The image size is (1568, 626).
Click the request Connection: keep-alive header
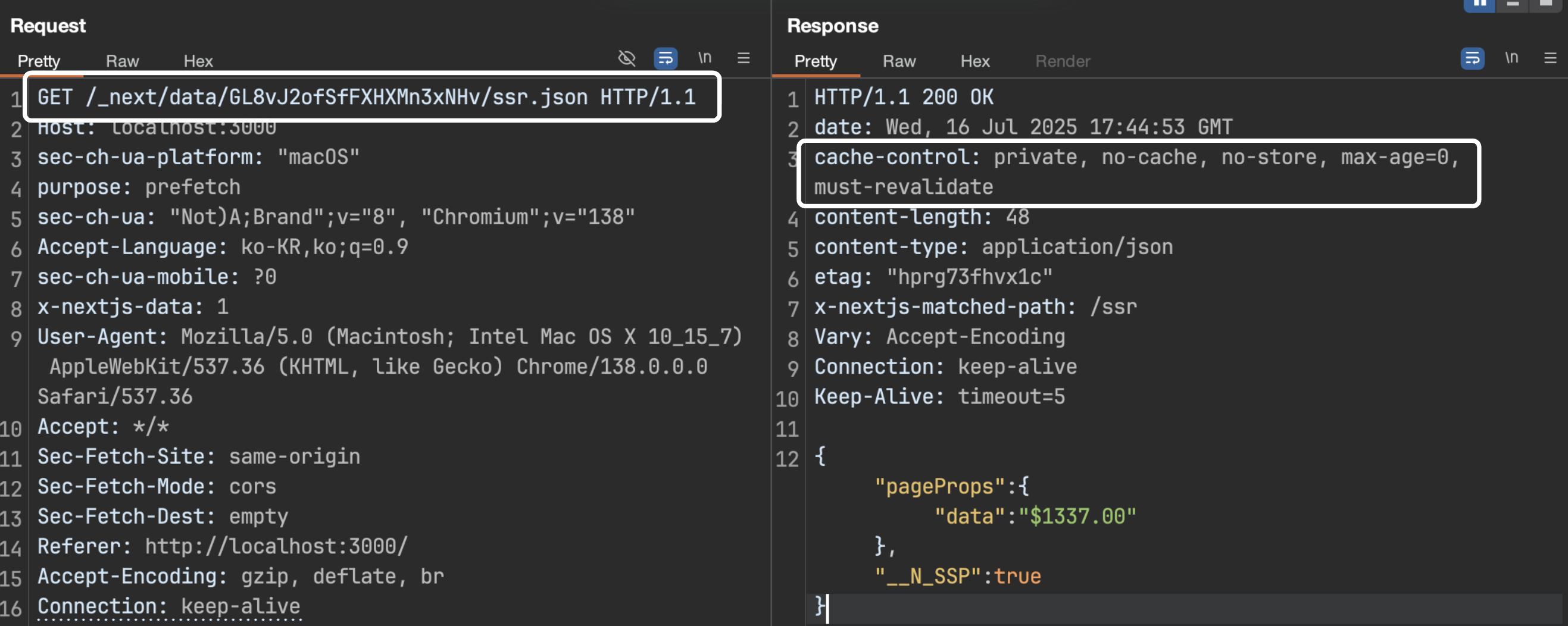pos(168,606)
